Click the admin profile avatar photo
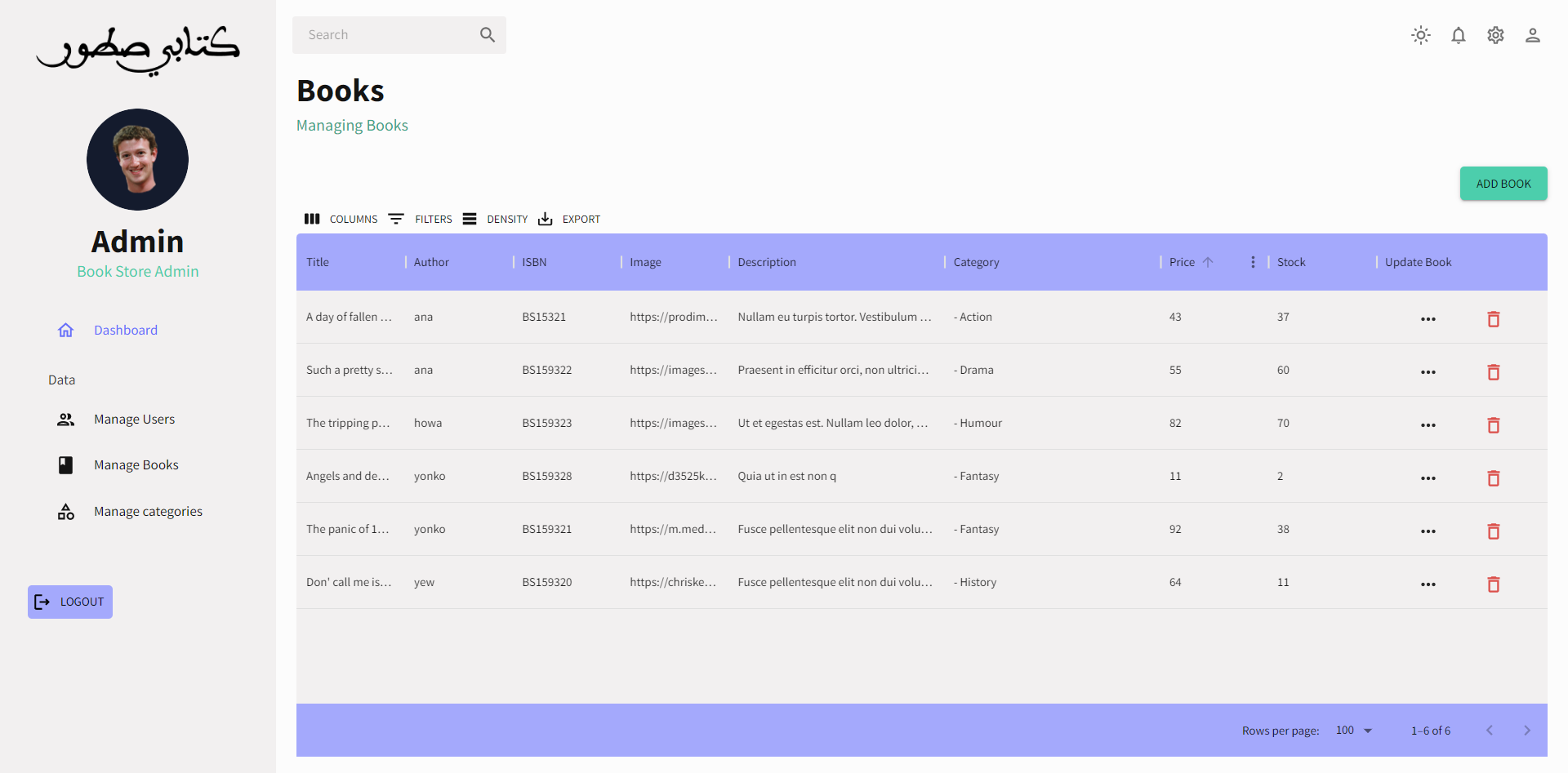 point(137,160)
